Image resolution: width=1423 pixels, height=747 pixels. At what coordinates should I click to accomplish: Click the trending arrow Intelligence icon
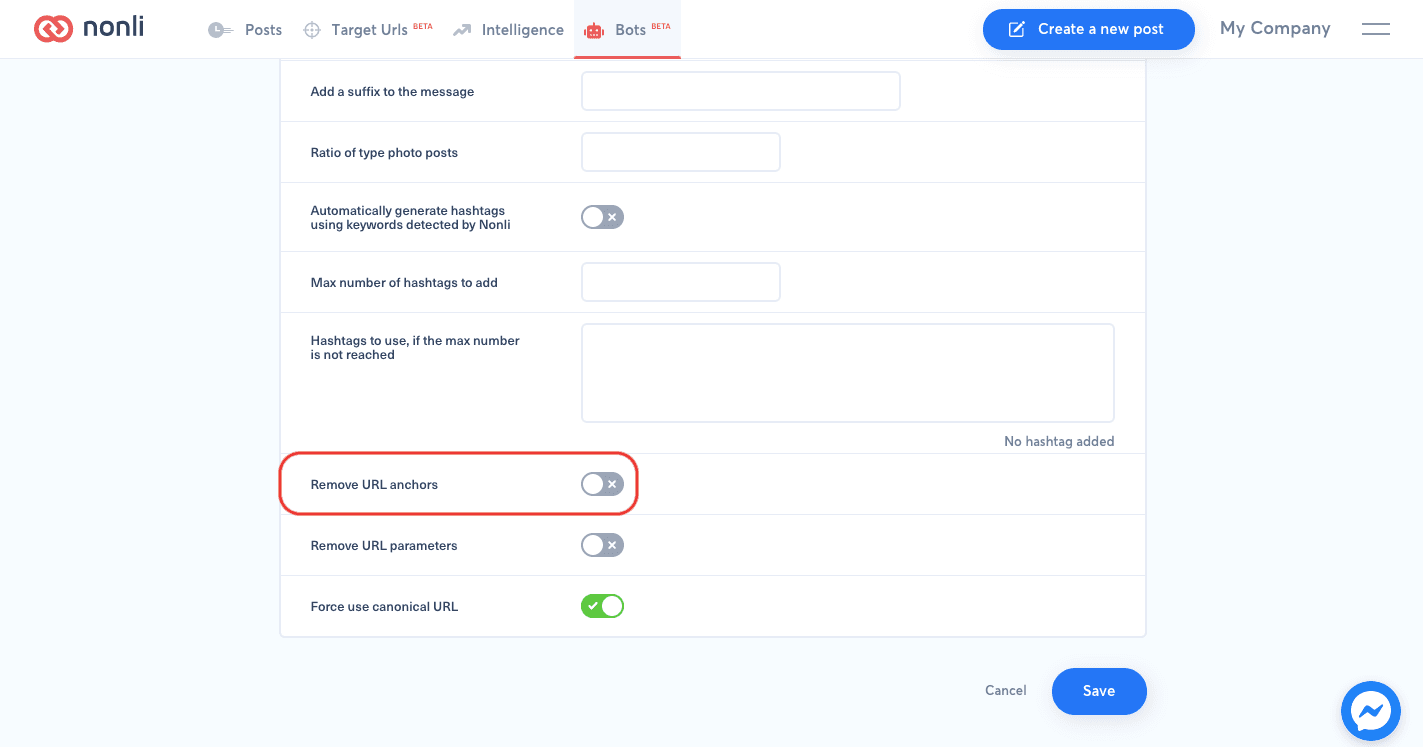click(x=462, y=30)
